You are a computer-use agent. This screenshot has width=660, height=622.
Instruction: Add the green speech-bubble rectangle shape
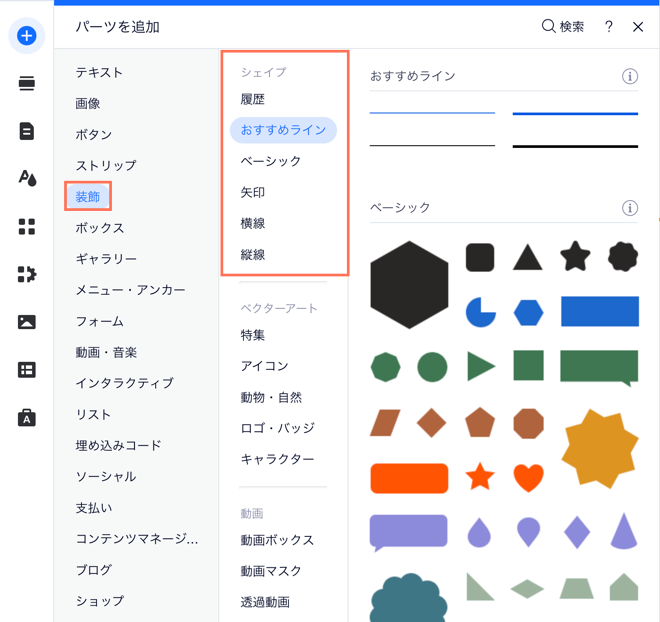tap(599, 368)
